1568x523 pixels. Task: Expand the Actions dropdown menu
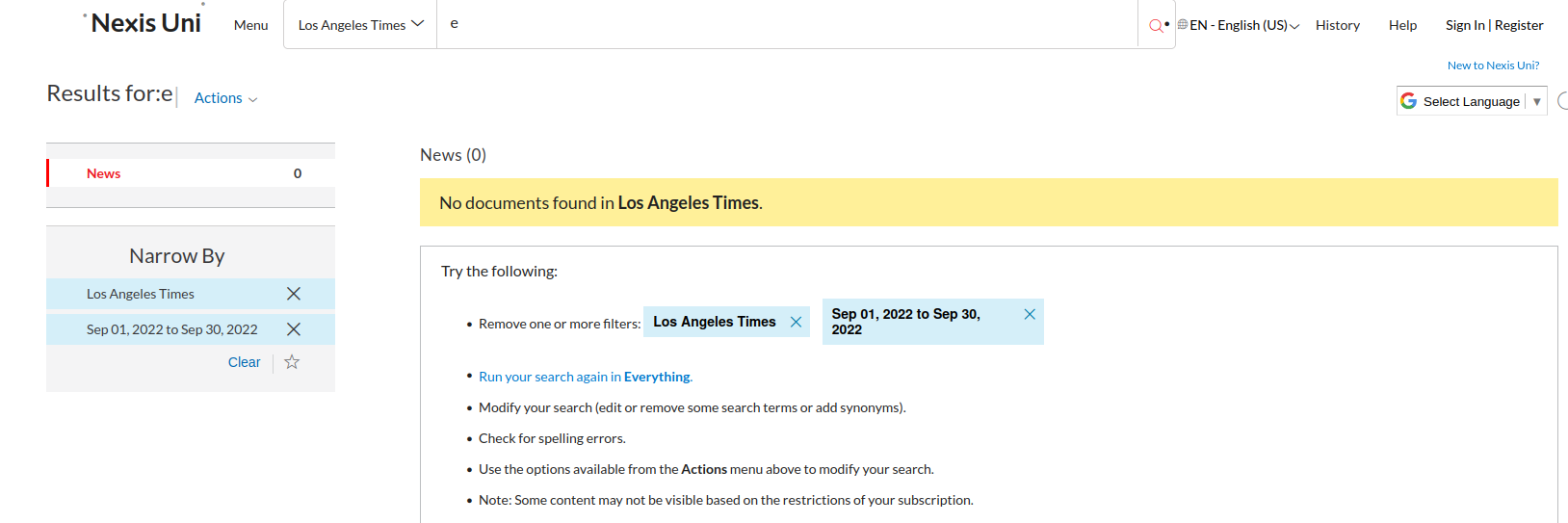click(x=225, y=98)
